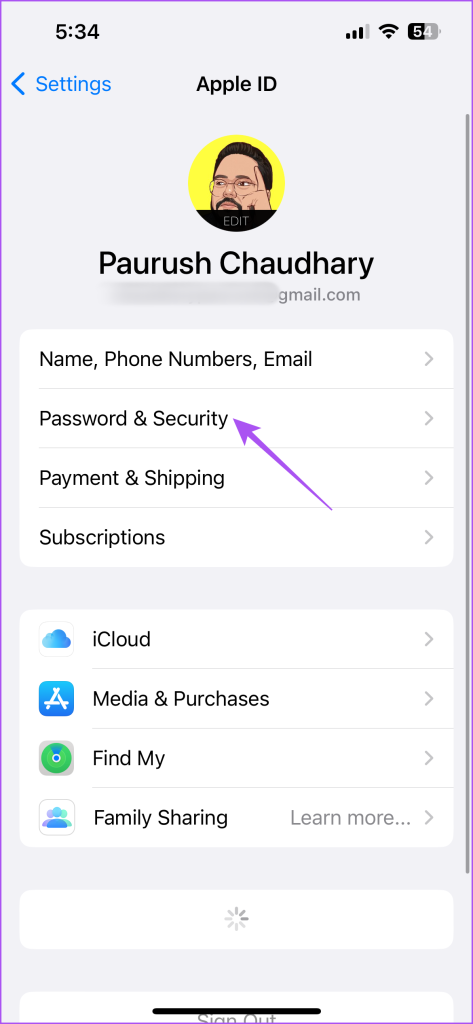Tap the iCloud cloud icon
473x1024 pixels.
click(56, 639)
